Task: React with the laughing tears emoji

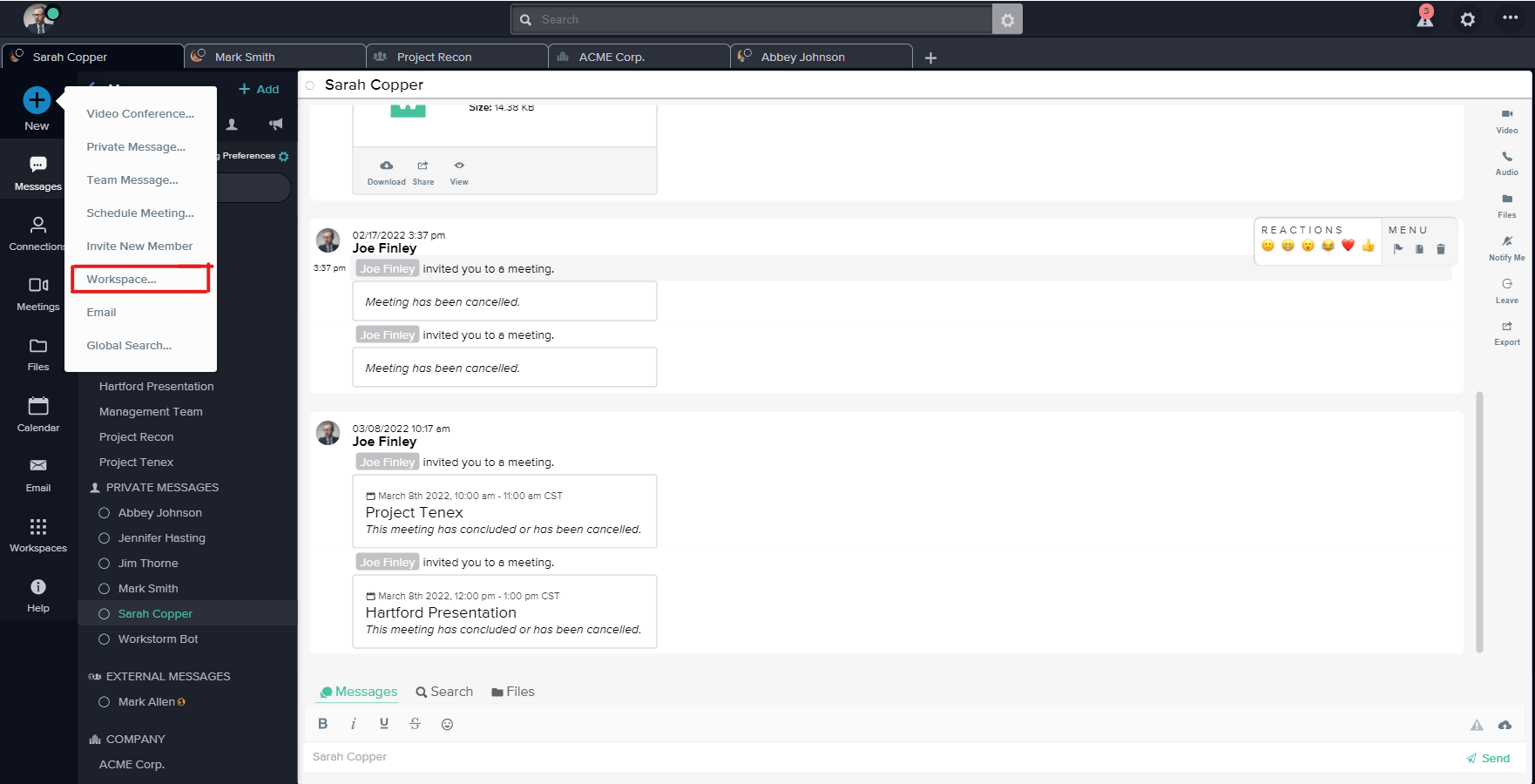Action: click(x=1328, y=246)
